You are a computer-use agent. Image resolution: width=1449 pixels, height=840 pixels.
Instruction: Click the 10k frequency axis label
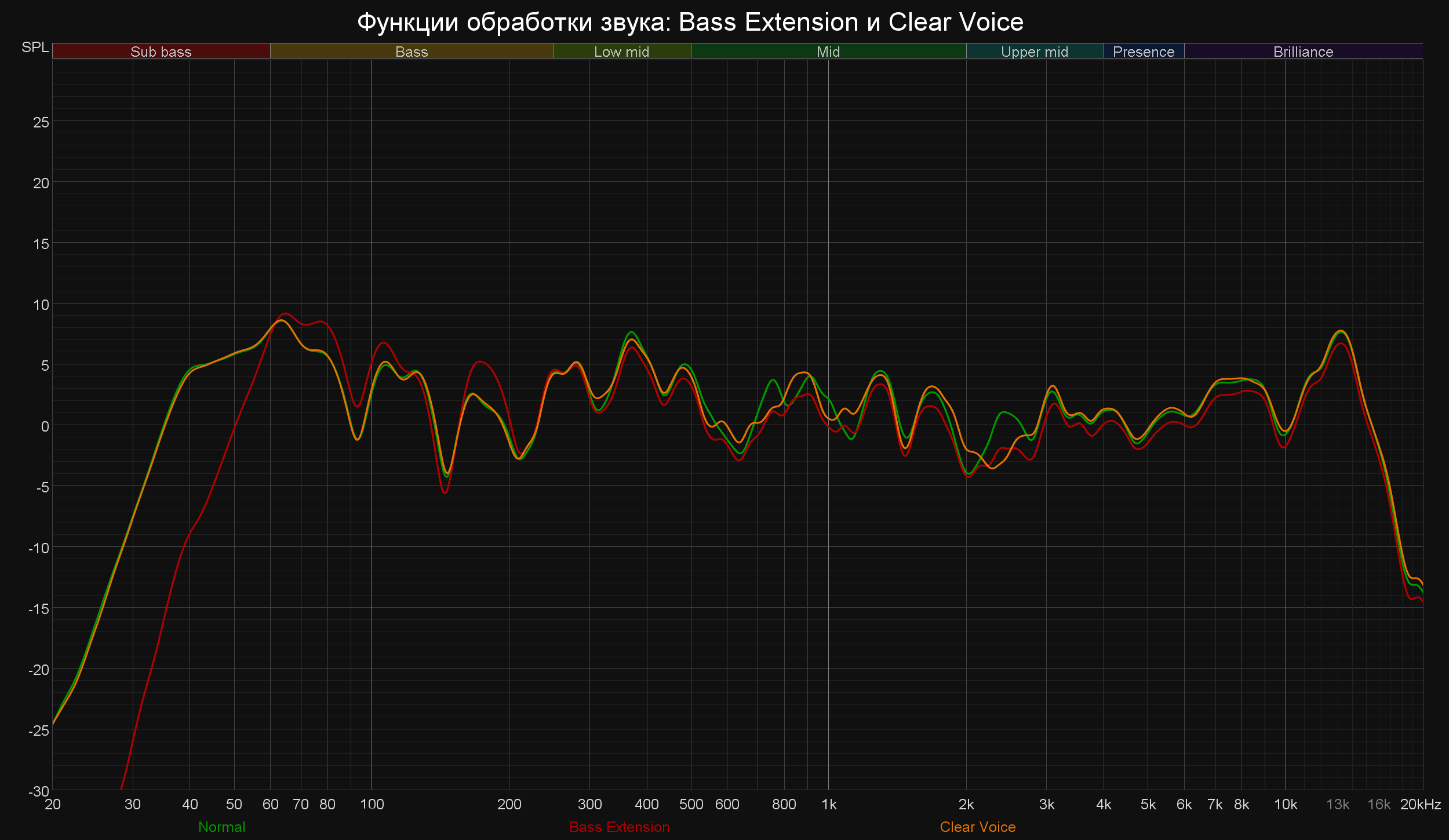tap(1285, 804)
